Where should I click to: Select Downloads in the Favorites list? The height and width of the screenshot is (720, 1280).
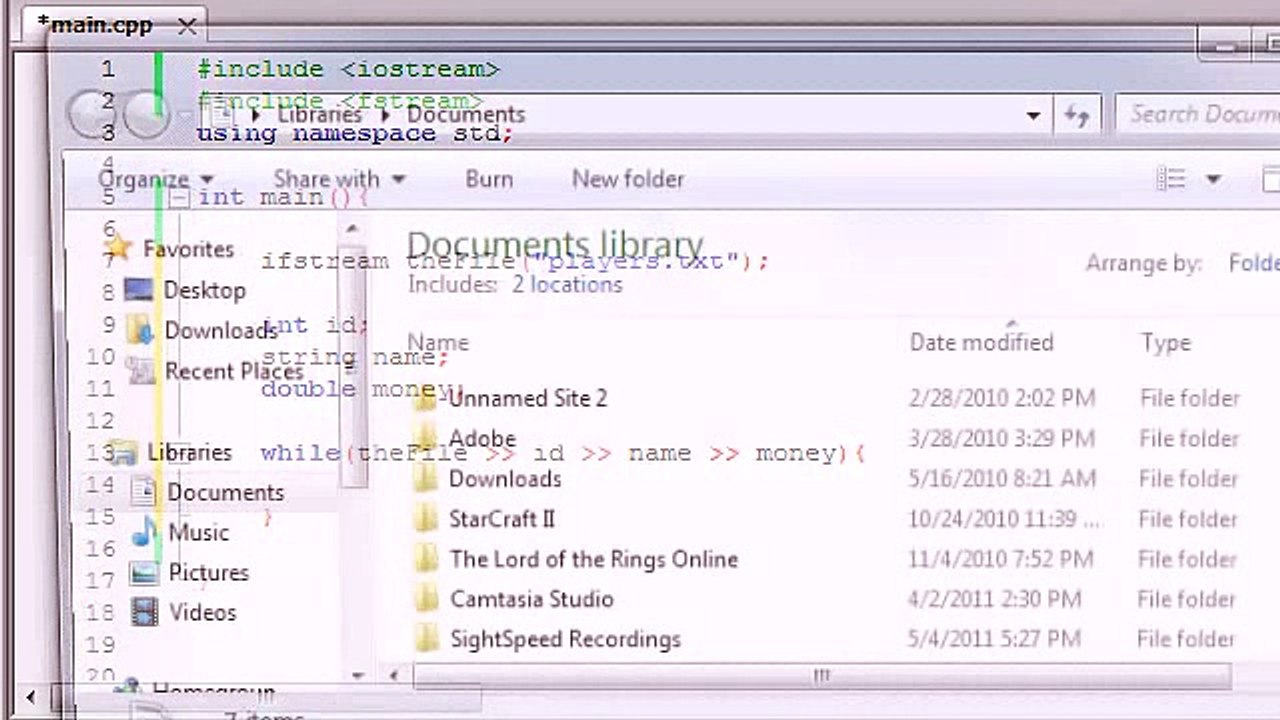220,331
